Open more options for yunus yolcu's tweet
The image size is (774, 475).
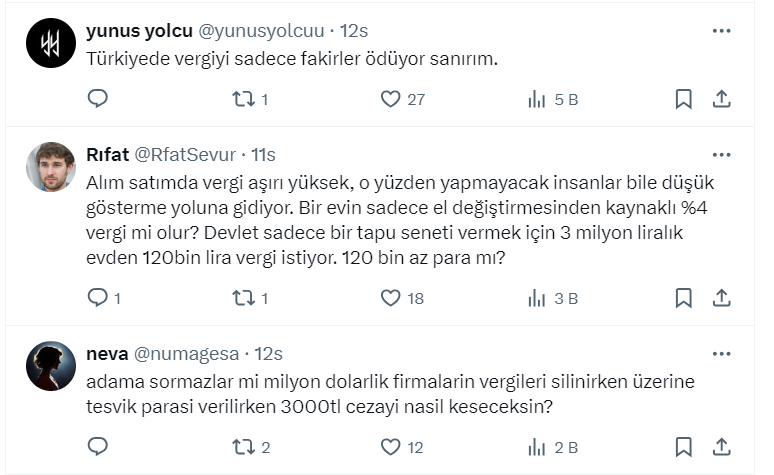(721, 31)
